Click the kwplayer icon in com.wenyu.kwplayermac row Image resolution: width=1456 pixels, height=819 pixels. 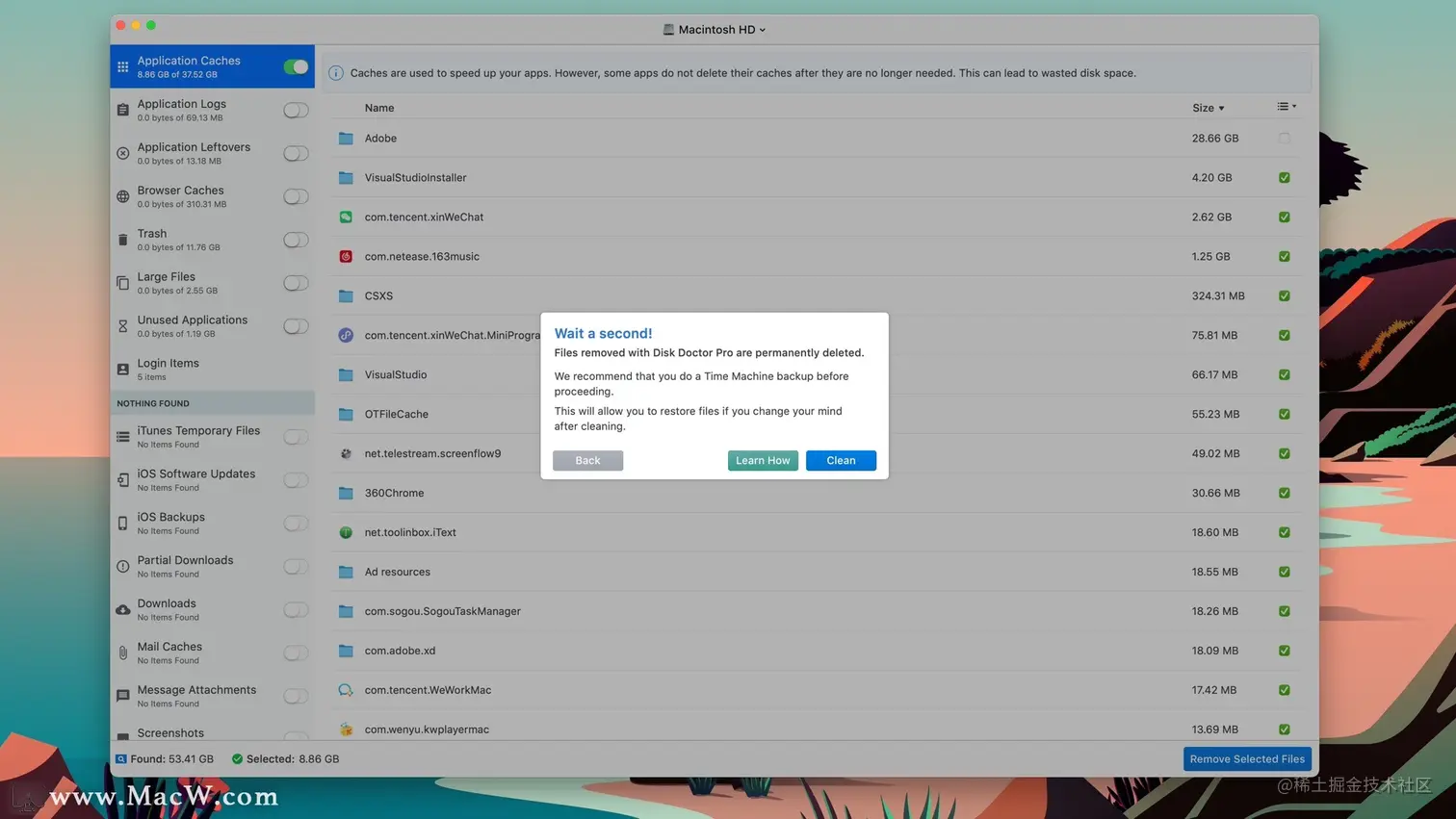point(346,729)
